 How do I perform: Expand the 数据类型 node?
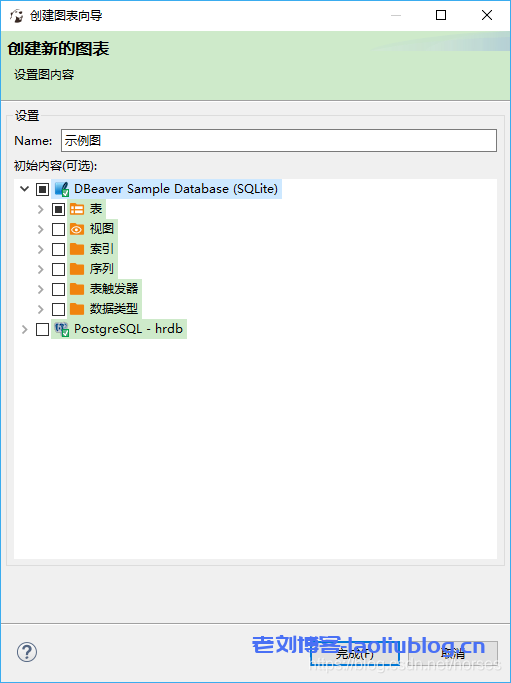point(41,309)
